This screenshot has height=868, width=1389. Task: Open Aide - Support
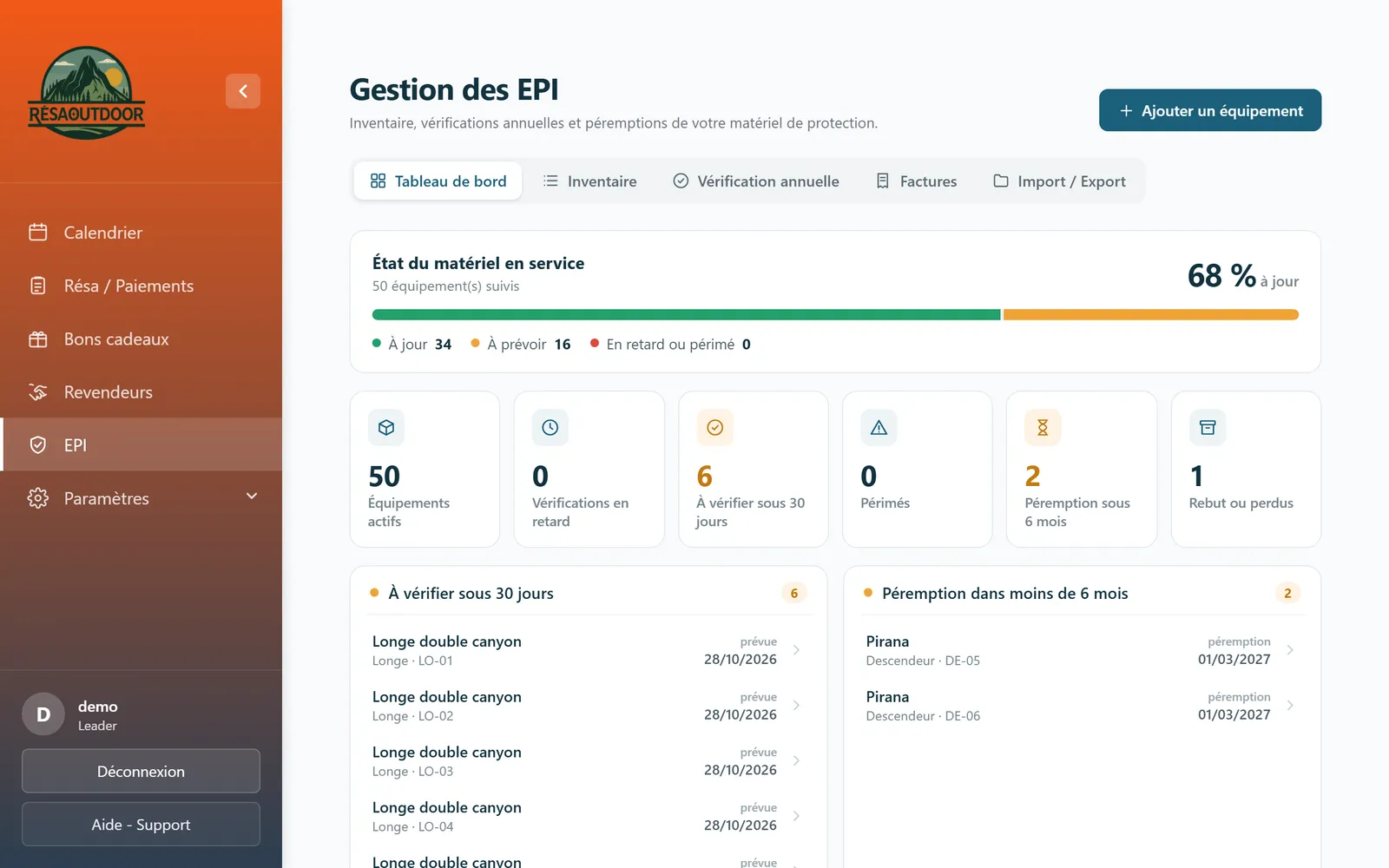141,824
